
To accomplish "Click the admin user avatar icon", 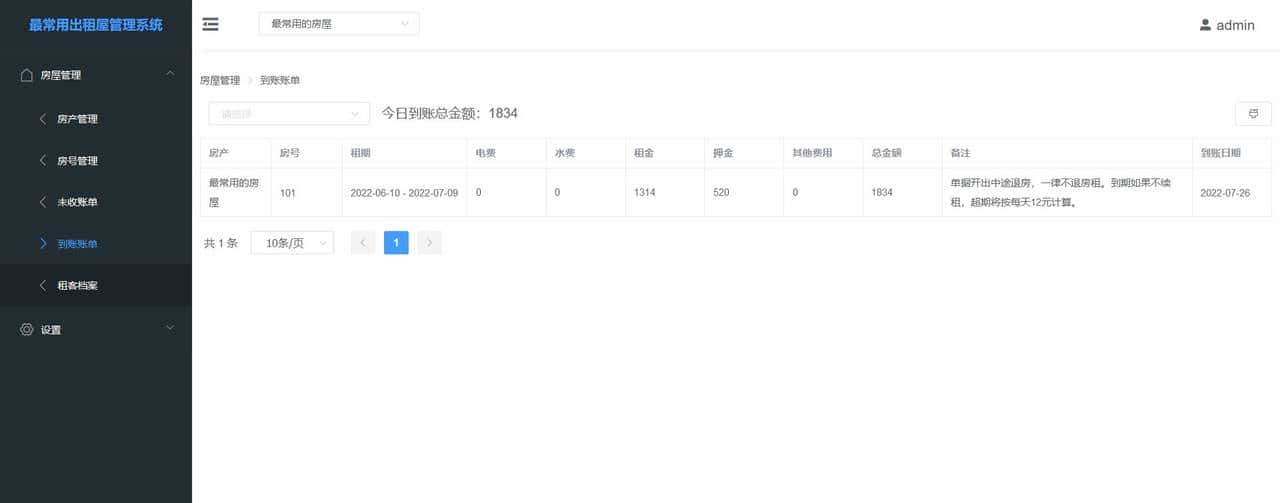I will [x=1205, y=25].
